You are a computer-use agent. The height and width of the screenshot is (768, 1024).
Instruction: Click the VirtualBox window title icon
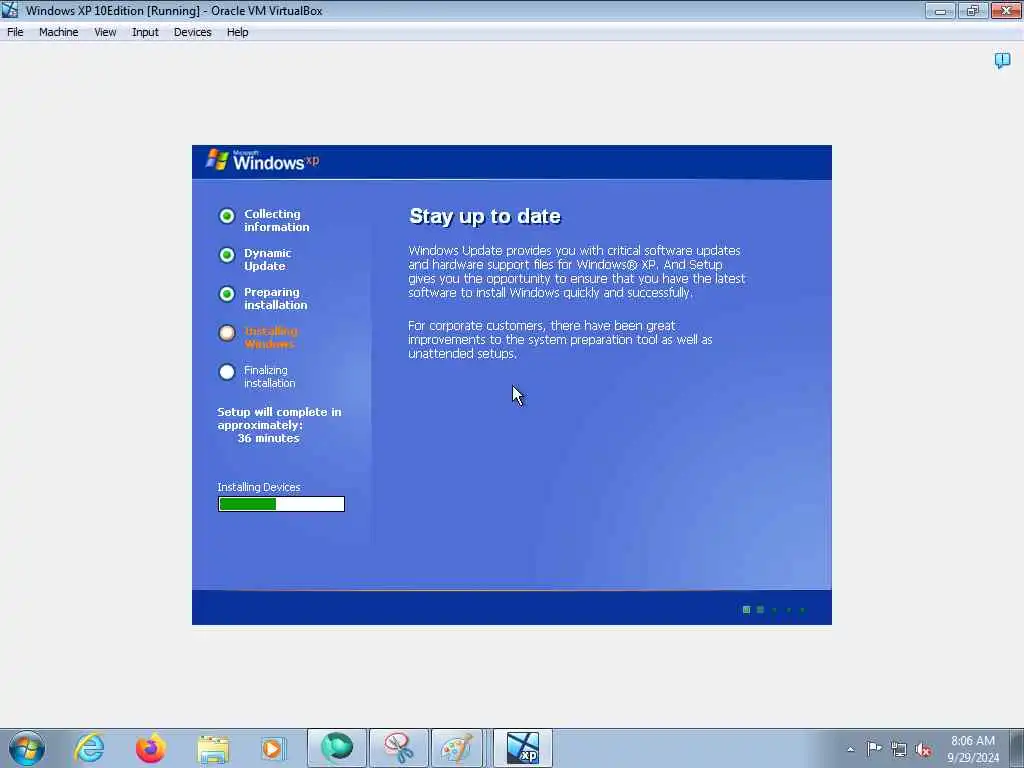coord(10,10)
